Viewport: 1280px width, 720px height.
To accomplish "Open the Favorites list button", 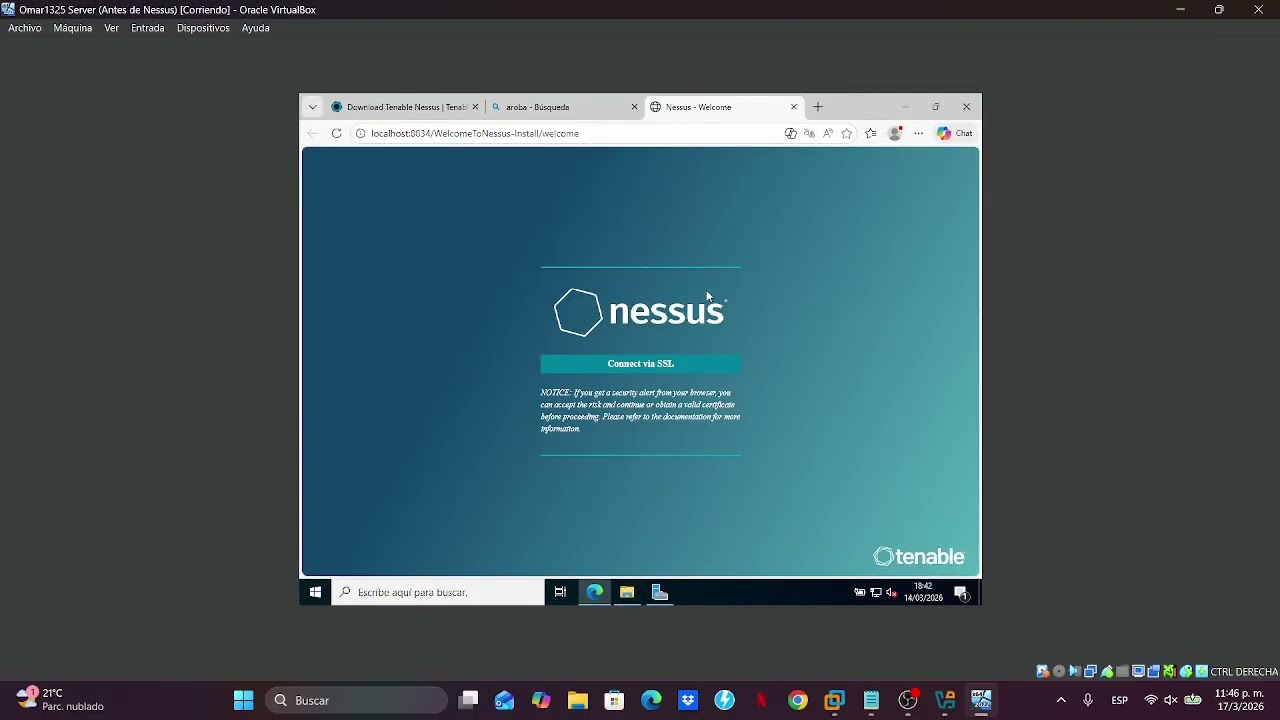I will 871,133.
